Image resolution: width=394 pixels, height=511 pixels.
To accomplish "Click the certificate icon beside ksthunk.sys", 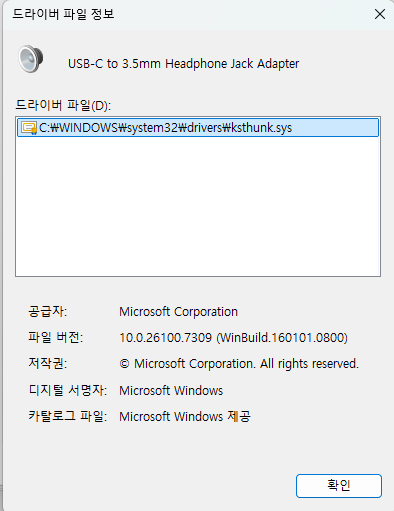I will [x=29, y=128].
